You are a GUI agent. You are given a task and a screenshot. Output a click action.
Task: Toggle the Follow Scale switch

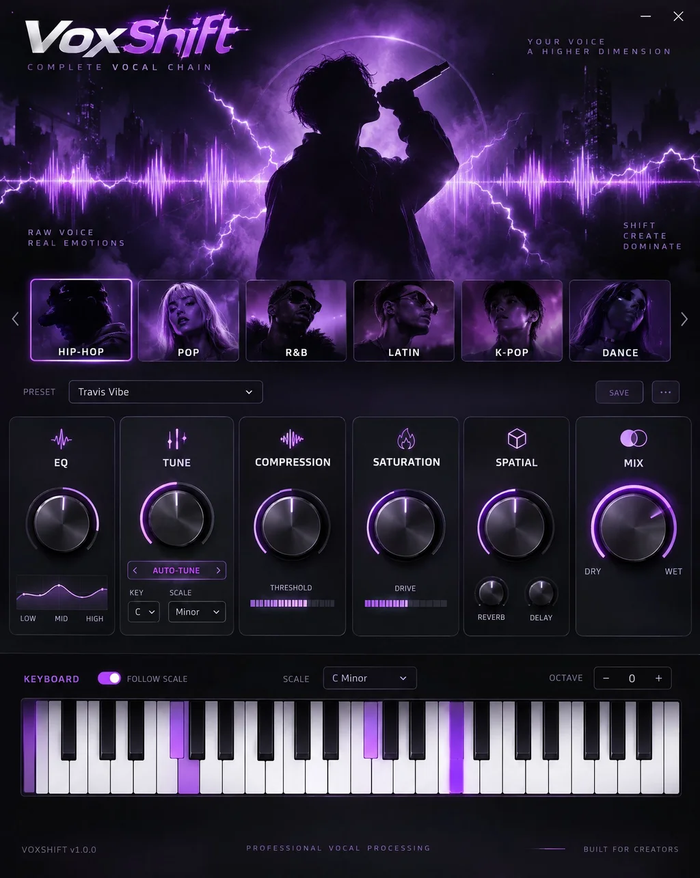(x=109, y=678)
